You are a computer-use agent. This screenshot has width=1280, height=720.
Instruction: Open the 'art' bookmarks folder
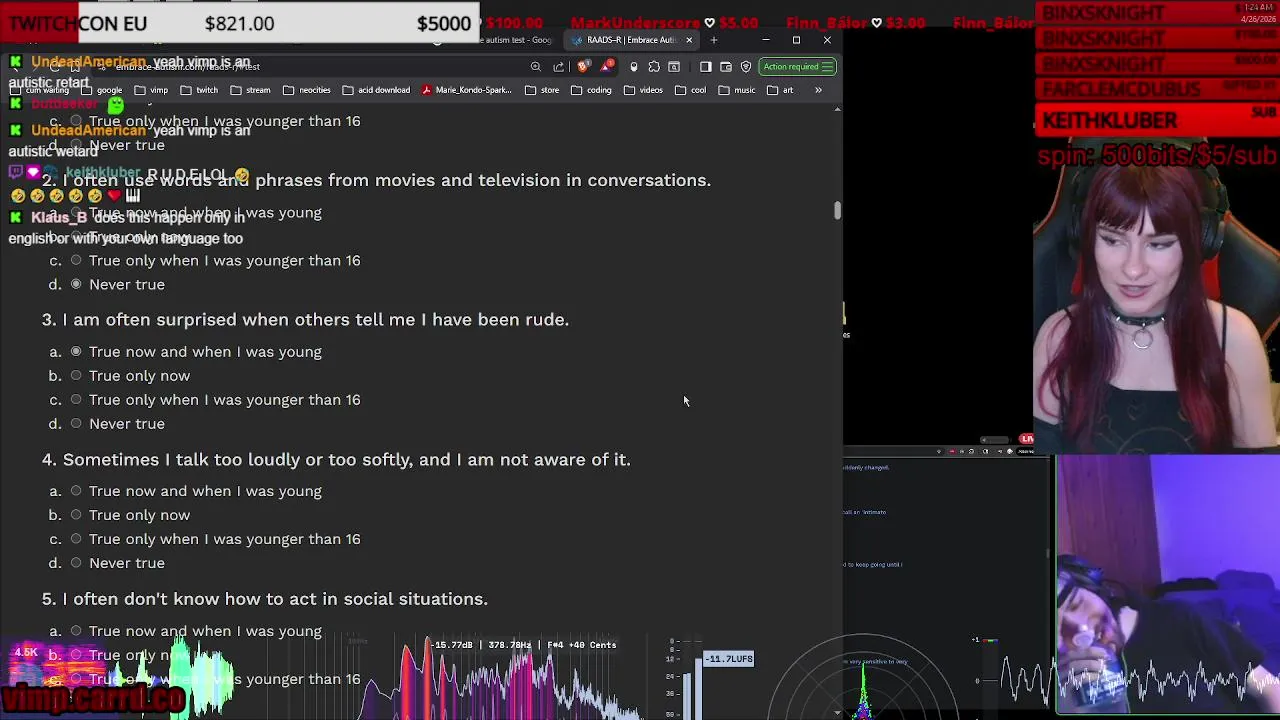[x=779, y=90]
